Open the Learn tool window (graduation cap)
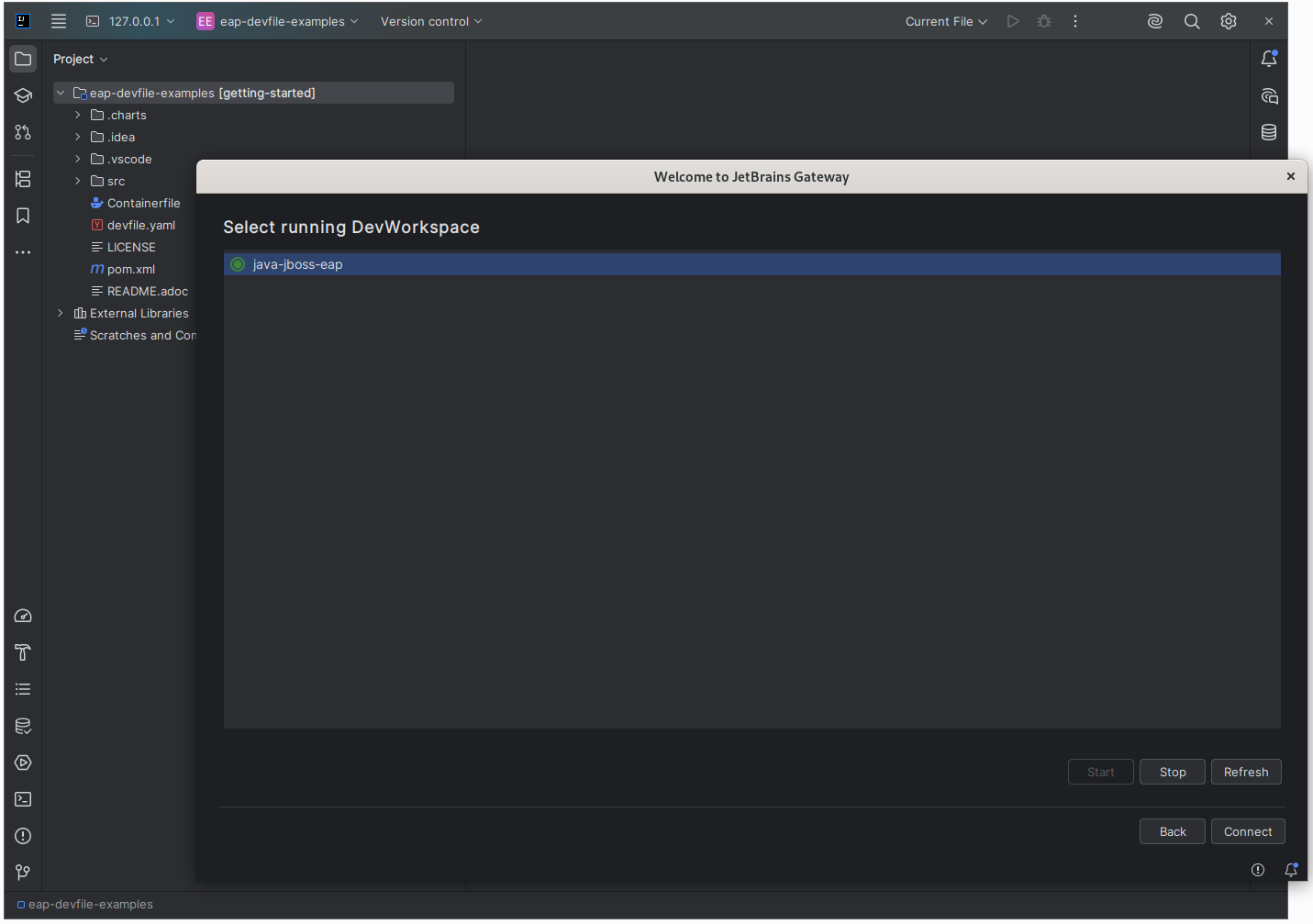The width and height of the screenshot is (1313, 924). pyautogui.click(x=23, y=95)
